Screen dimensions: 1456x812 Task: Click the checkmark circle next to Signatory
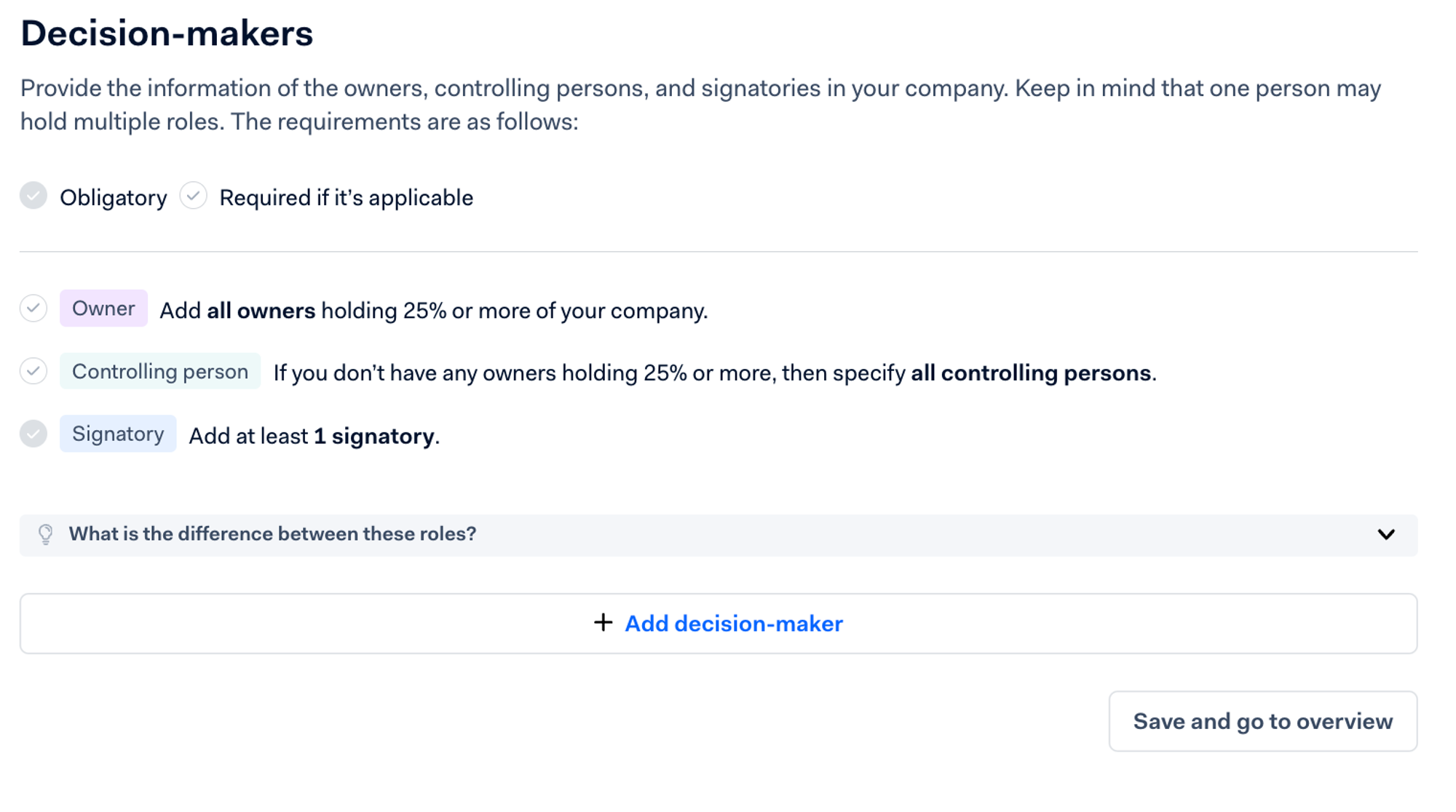[x=33, y=434]
